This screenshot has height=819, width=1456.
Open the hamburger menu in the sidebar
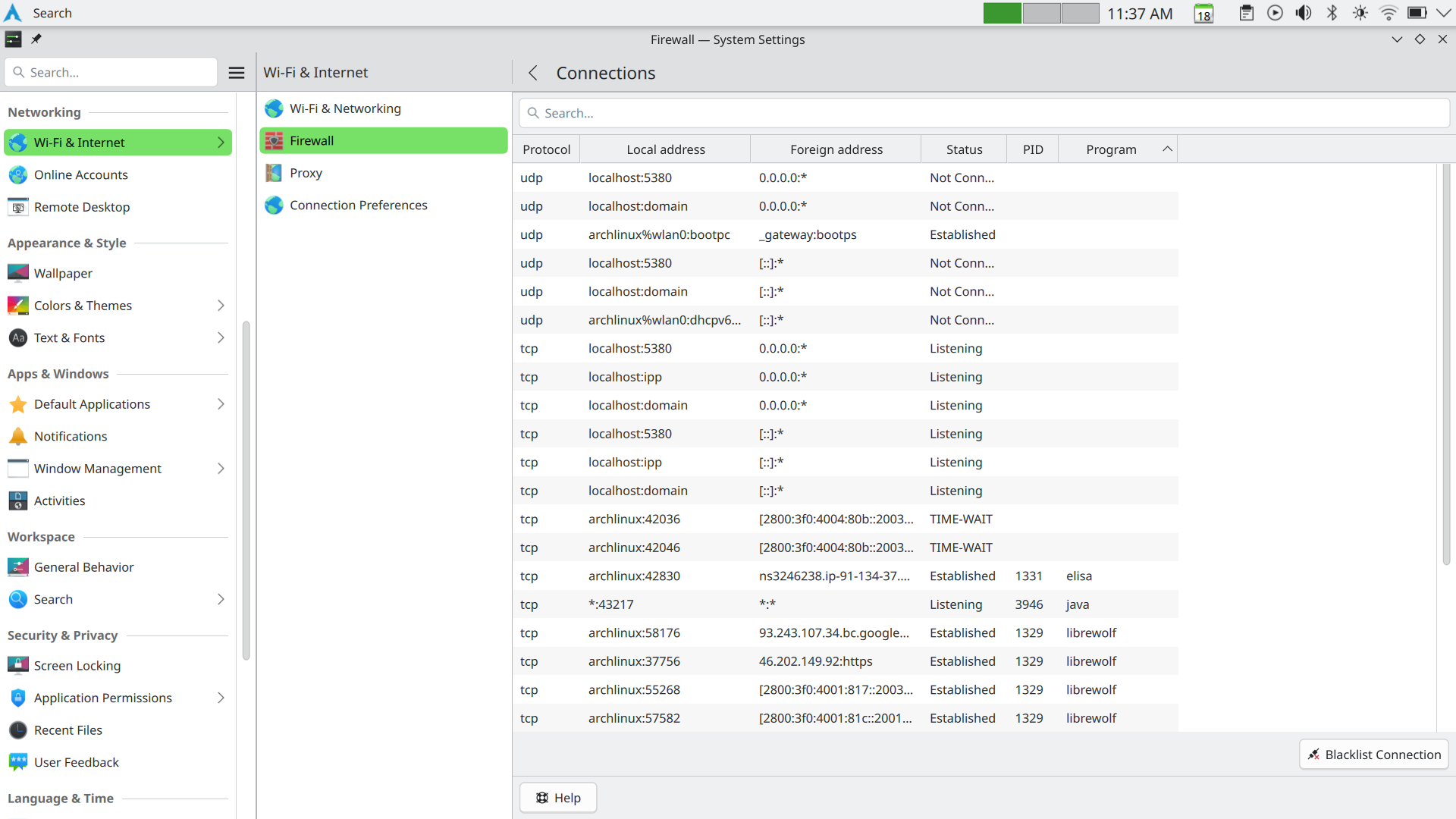[x=237, y=73]
